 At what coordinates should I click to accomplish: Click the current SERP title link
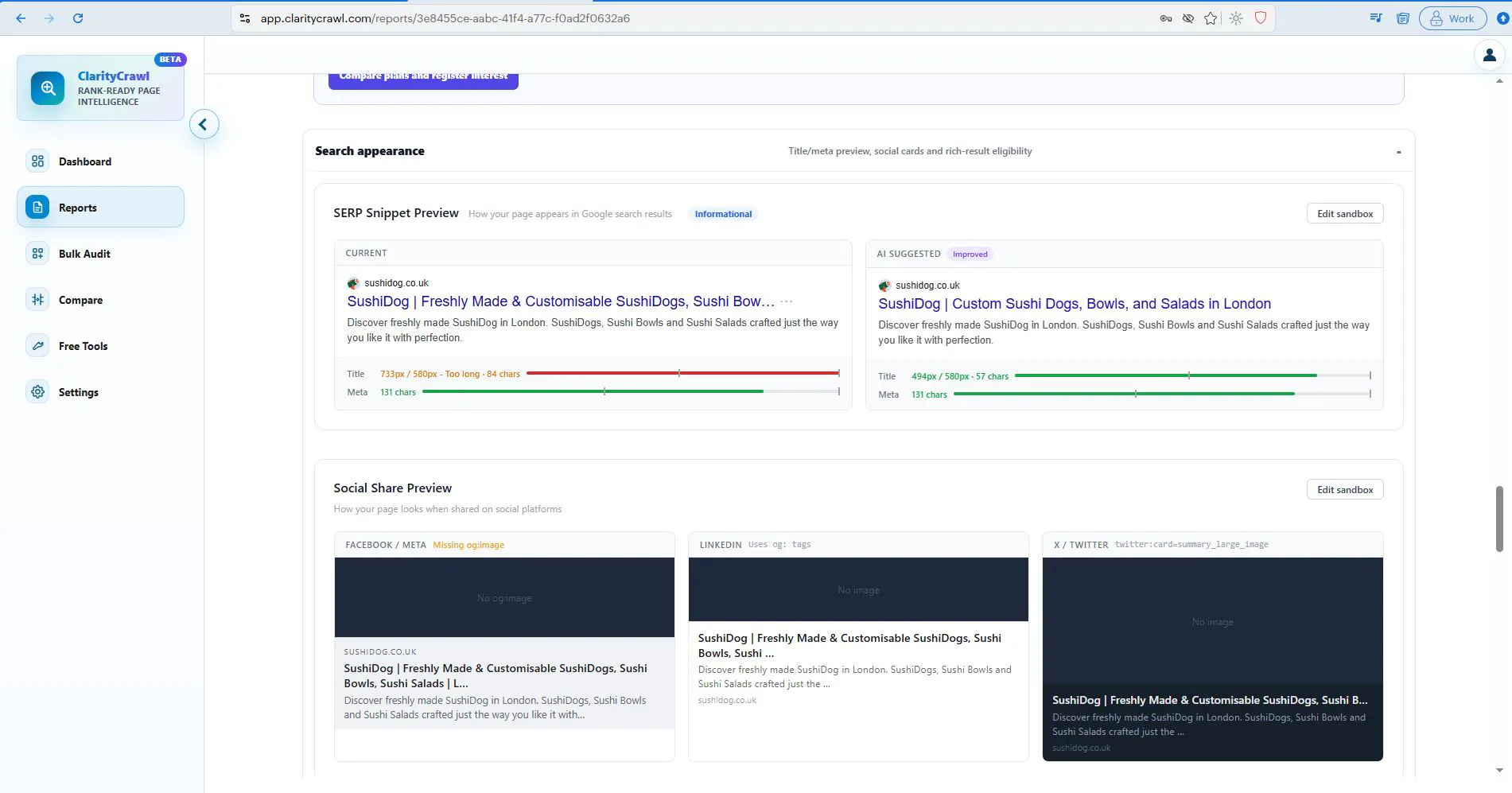click(561, 301)
